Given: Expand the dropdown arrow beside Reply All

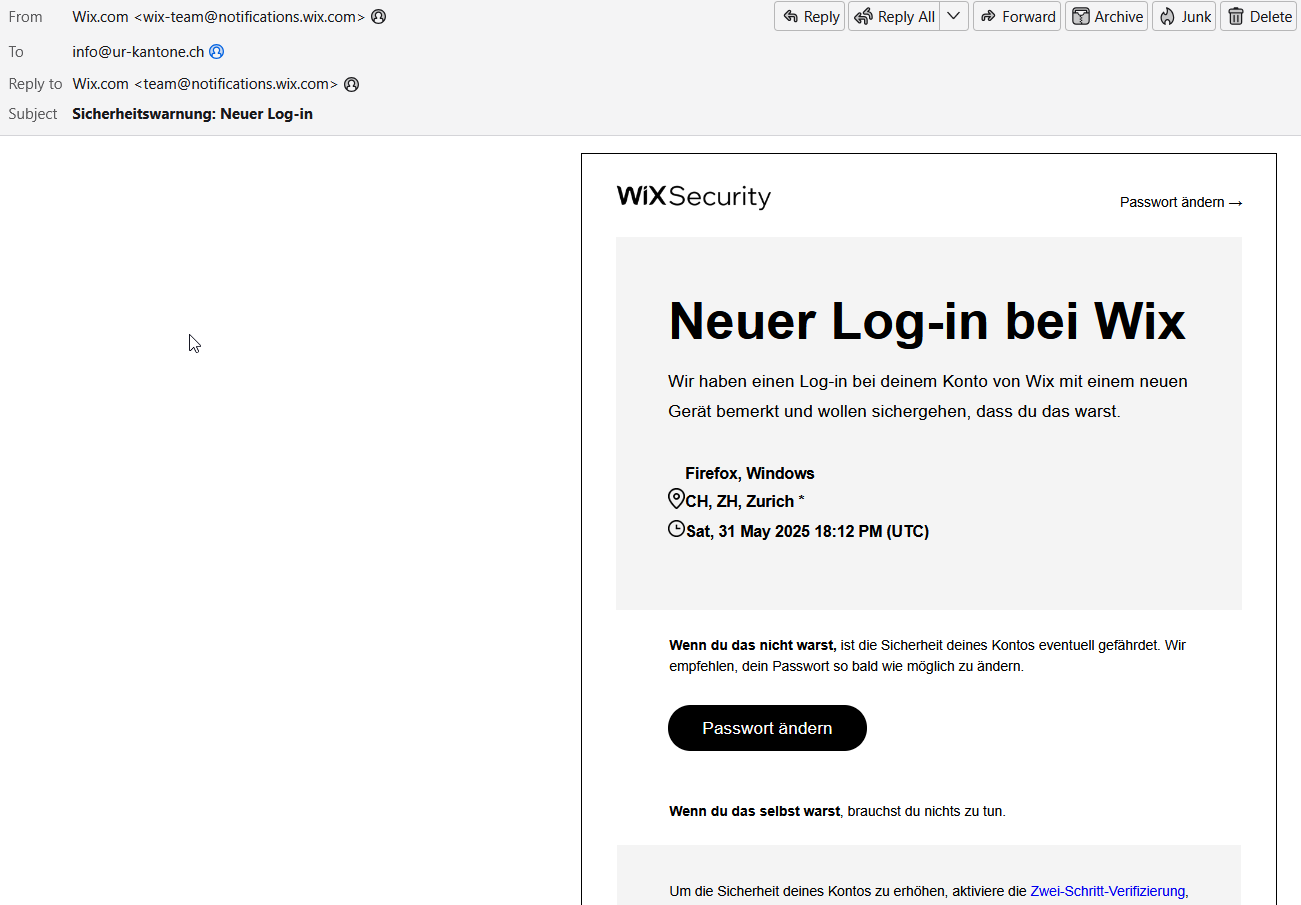Looking at the screenshot, I should [x=954, y=16].
